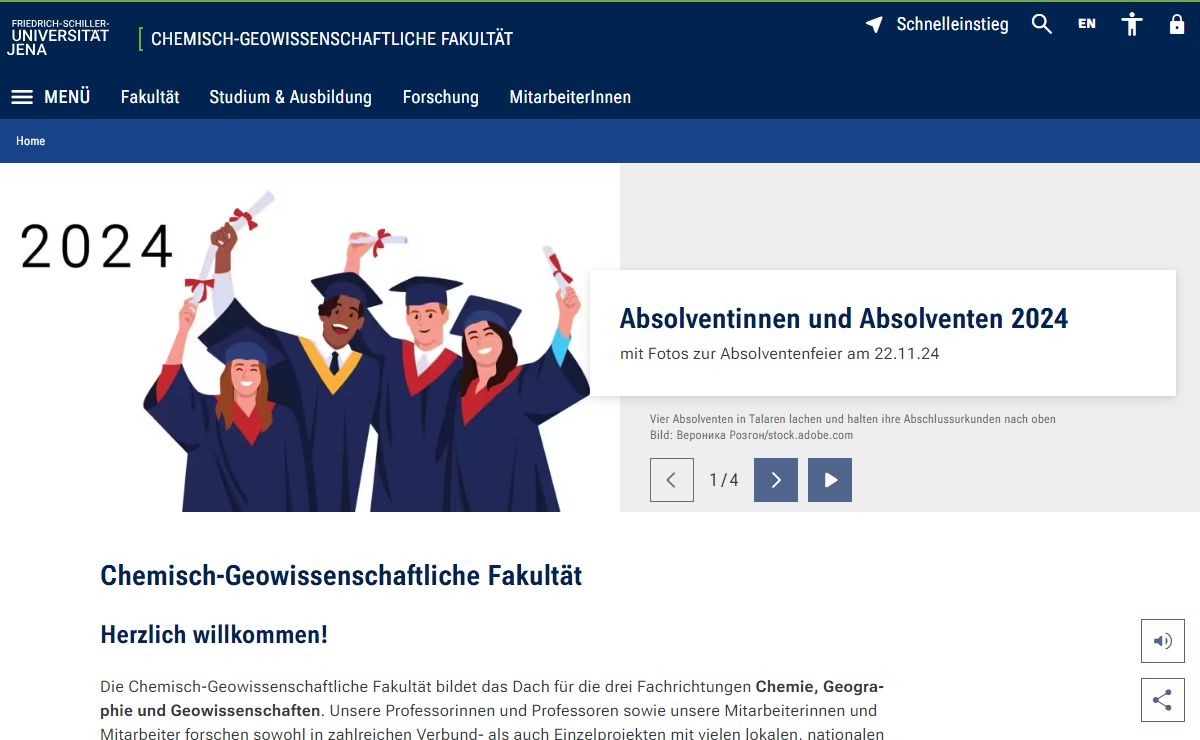The image size is (1200, 740).
Task: Switch language to EN
Action: [x=1086, y=25]
